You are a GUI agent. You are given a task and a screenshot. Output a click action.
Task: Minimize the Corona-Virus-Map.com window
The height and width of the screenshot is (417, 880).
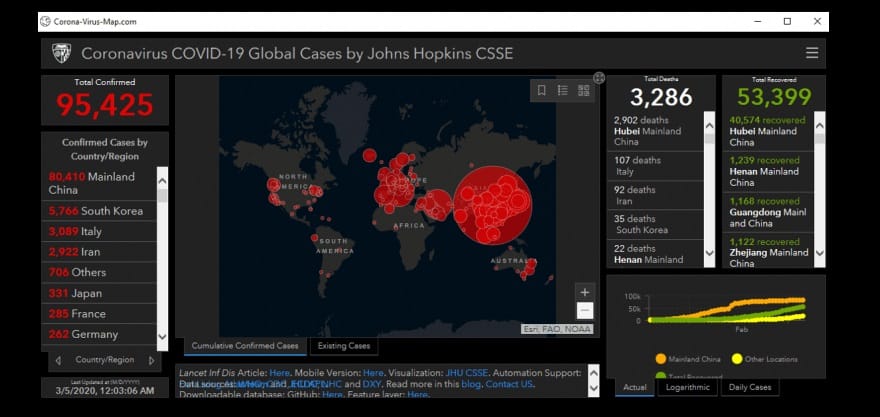tap(758, 21)
